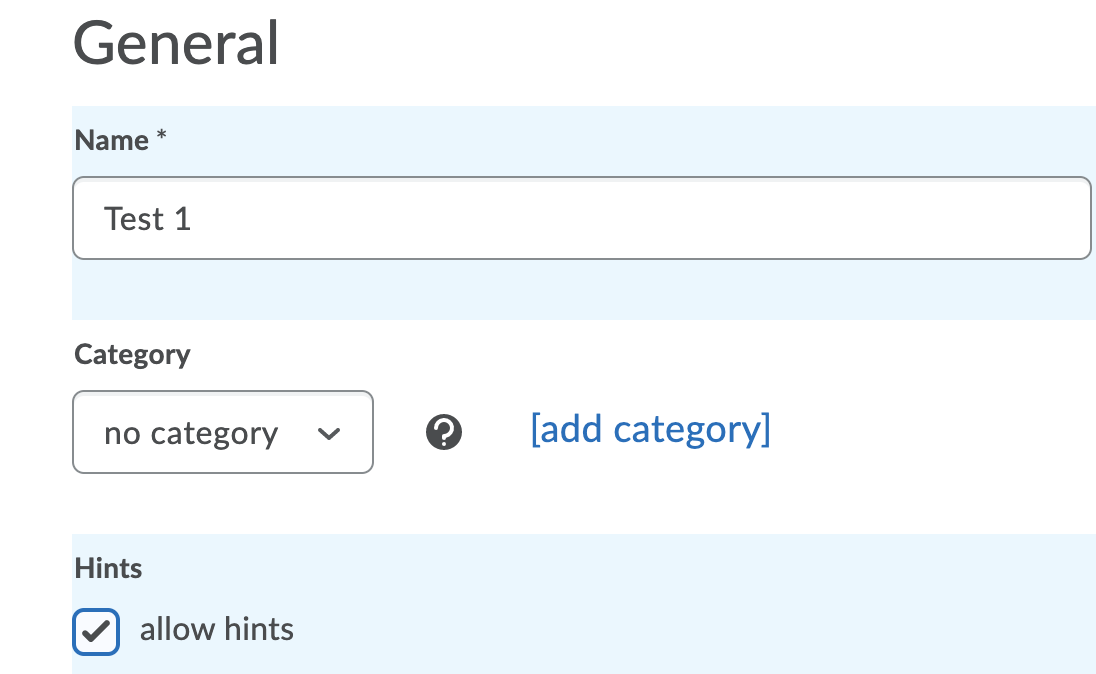Click the help question mark icon
Screen dimensions: 1096x674
[443, 433]
